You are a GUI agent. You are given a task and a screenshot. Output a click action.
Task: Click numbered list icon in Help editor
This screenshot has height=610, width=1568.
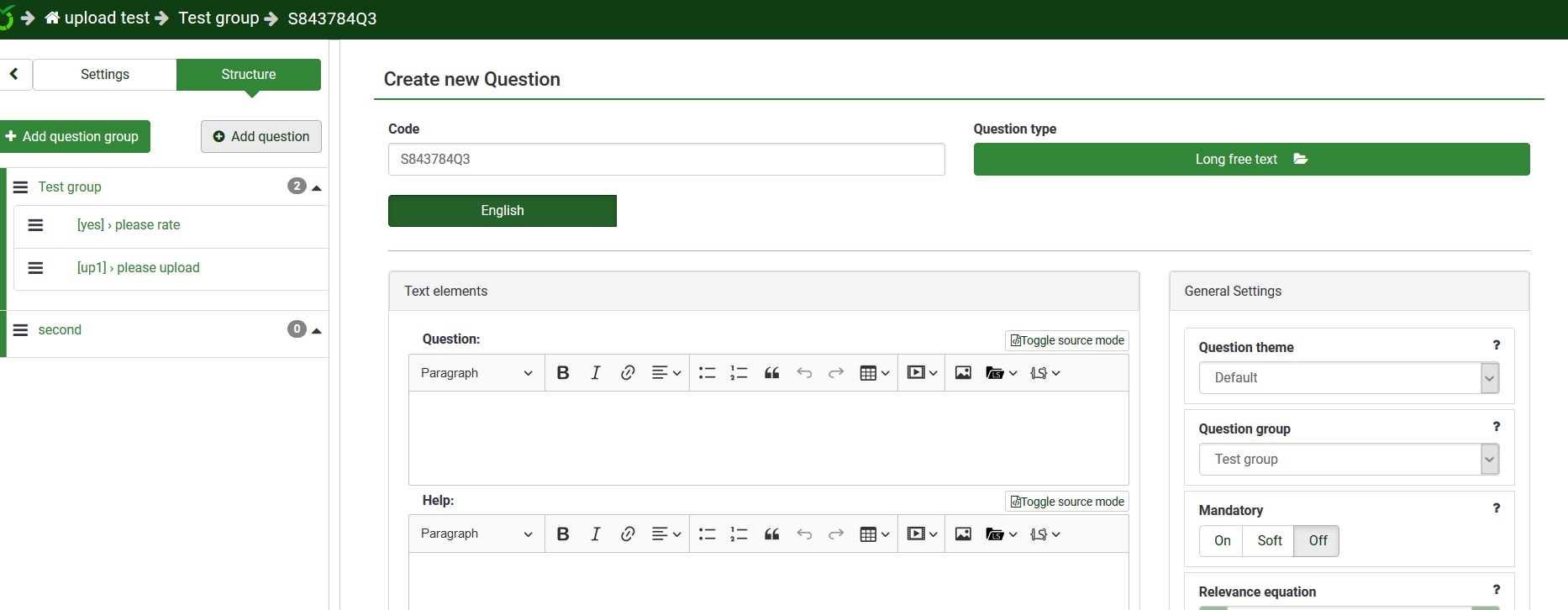[x=739, y=534]
